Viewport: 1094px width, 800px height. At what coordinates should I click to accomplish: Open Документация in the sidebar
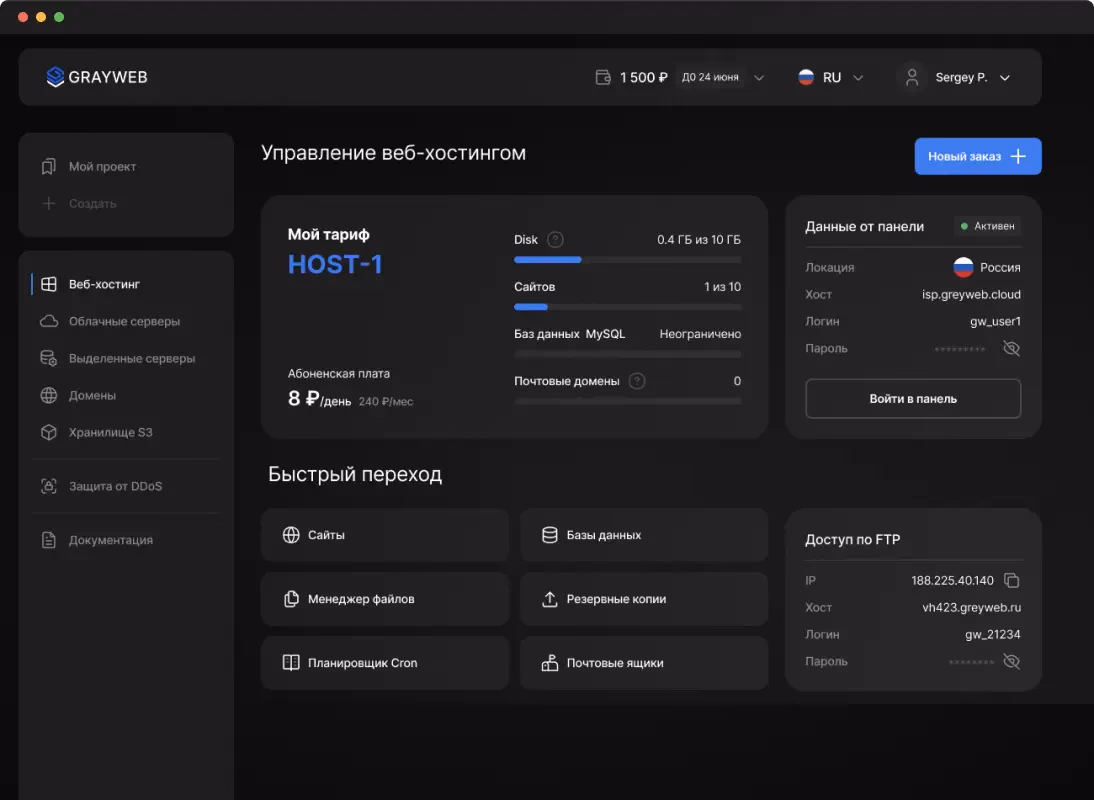click(126, 540)
